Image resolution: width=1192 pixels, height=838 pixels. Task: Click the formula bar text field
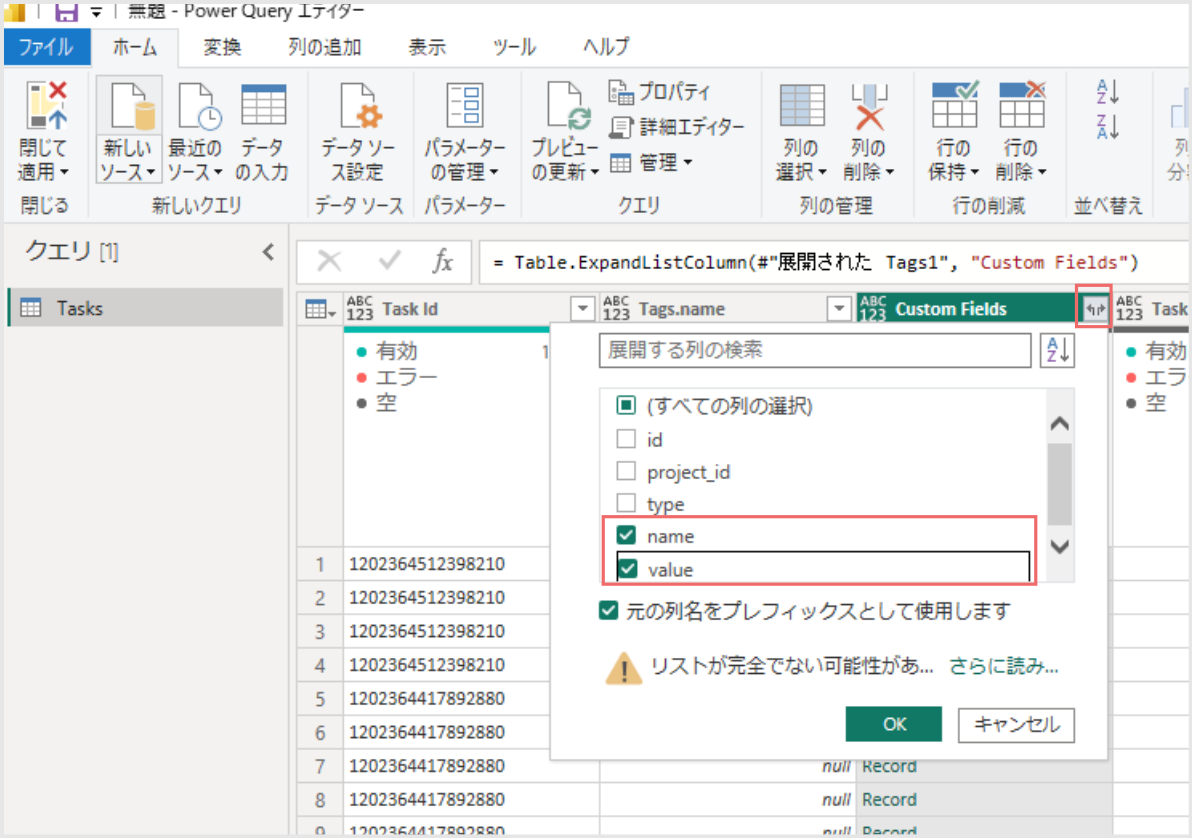point(834,262)
